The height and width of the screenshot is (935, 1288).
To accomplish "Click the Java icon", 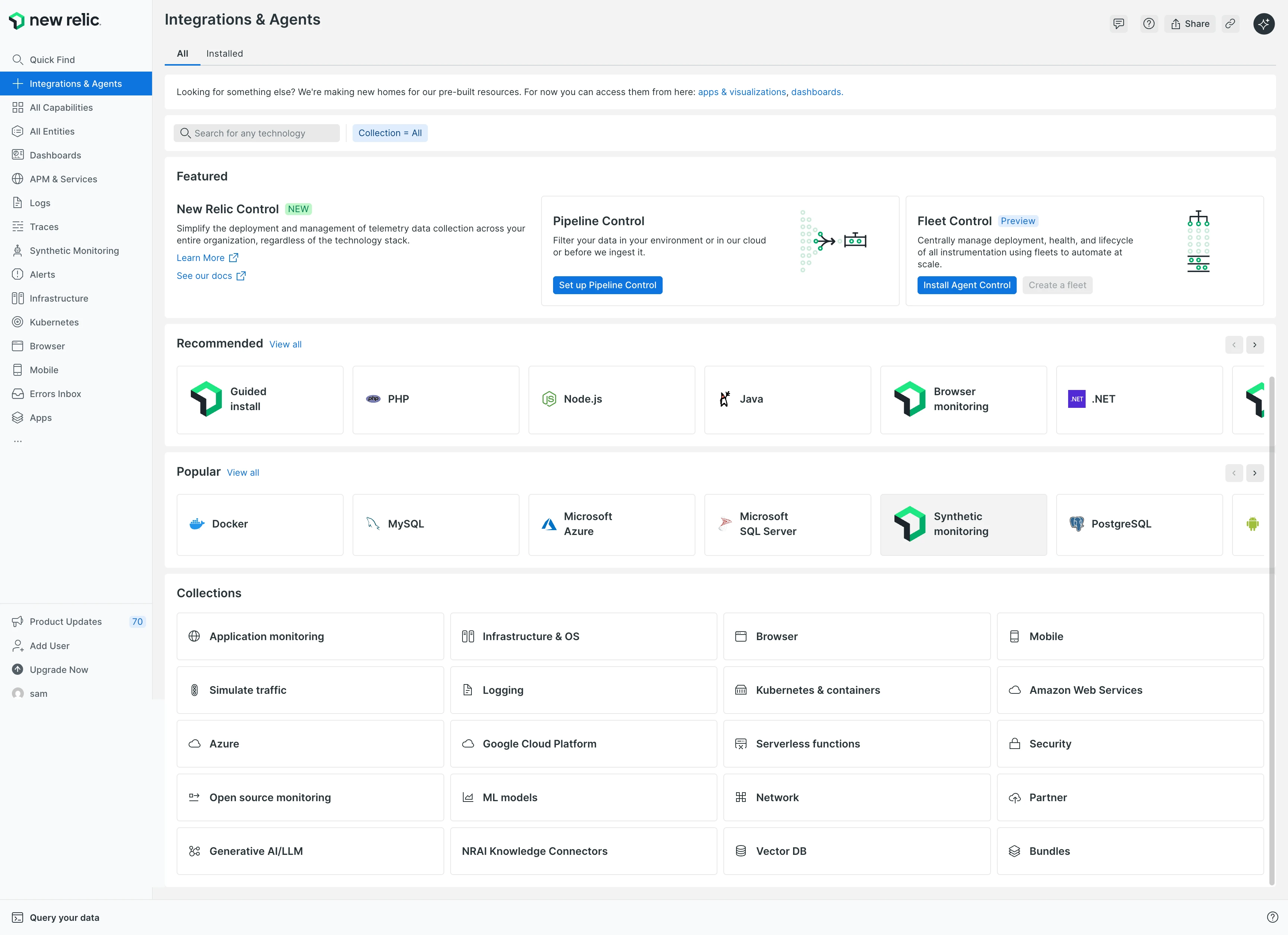I will point(724,399).
